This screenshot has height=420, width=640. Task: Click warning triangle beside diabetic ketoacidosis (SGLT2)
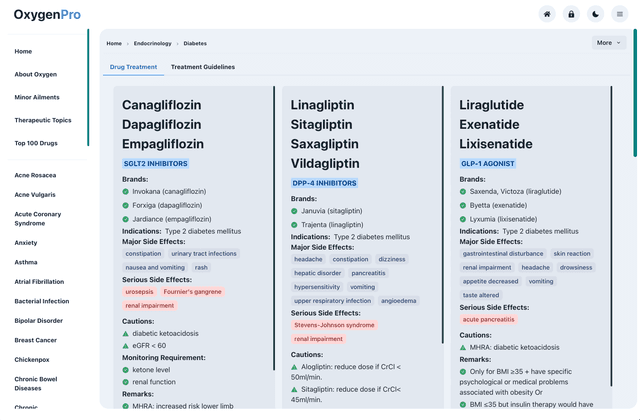[125, 333]
